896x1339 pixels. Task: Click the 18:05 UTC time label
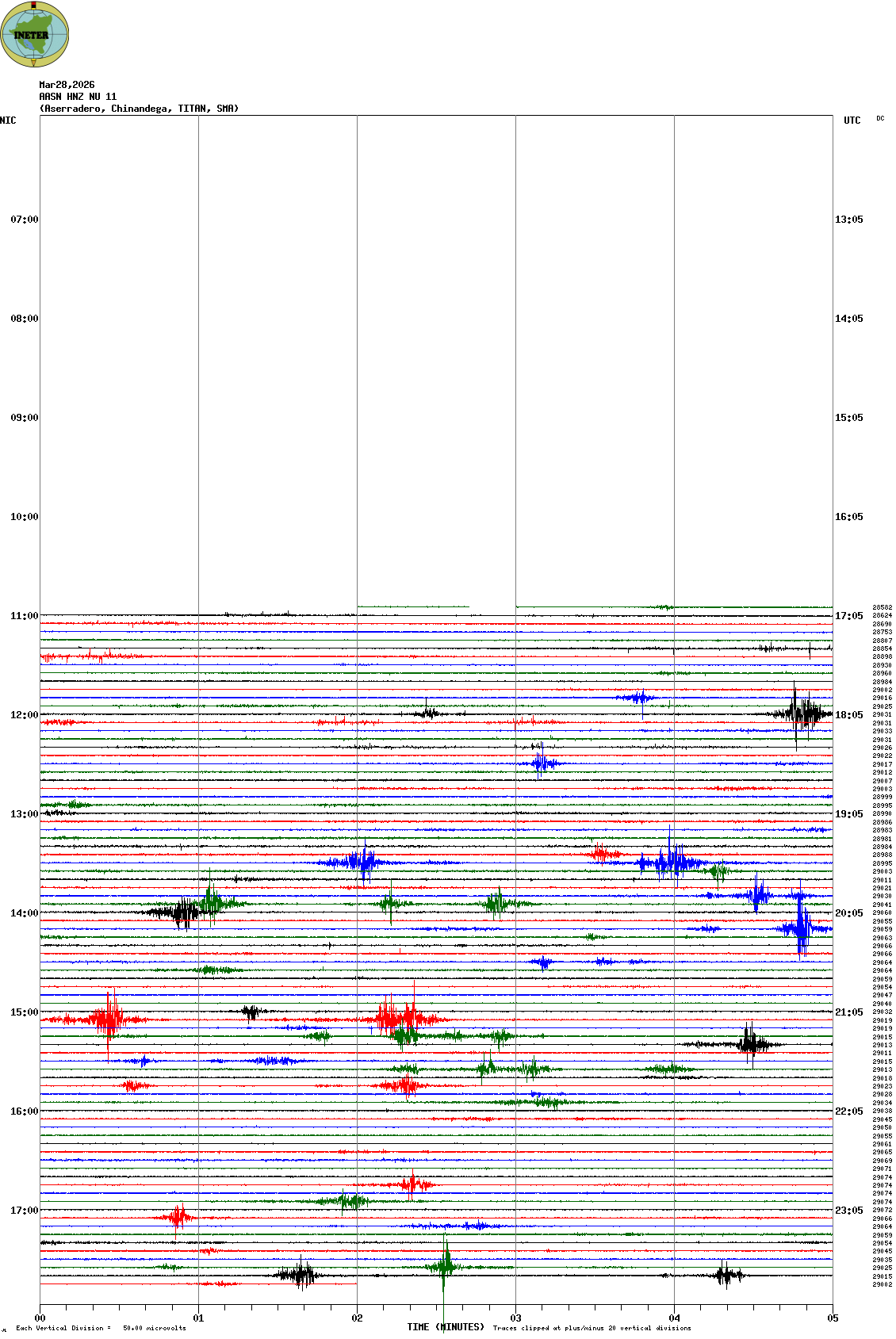coord(848,715)
